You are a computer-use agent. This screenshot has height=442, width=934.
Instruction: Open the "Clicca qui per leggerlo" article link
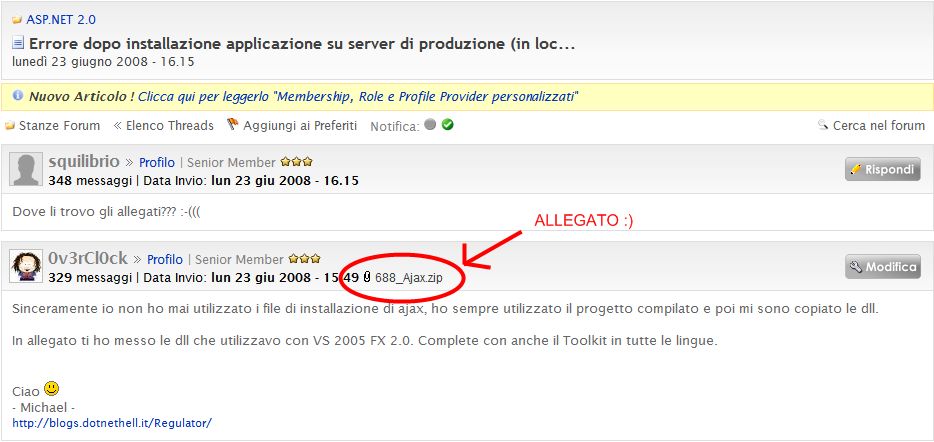(x=359, y=97)
